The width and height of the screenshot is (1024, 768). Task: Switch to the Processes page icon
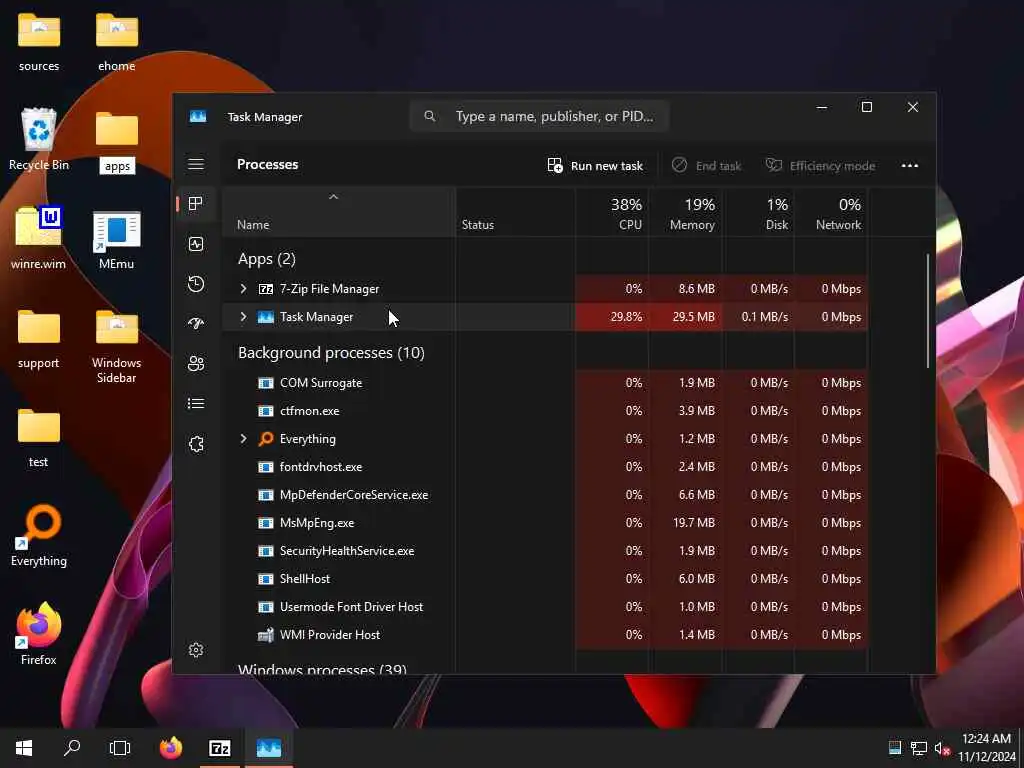coord(195,203)
